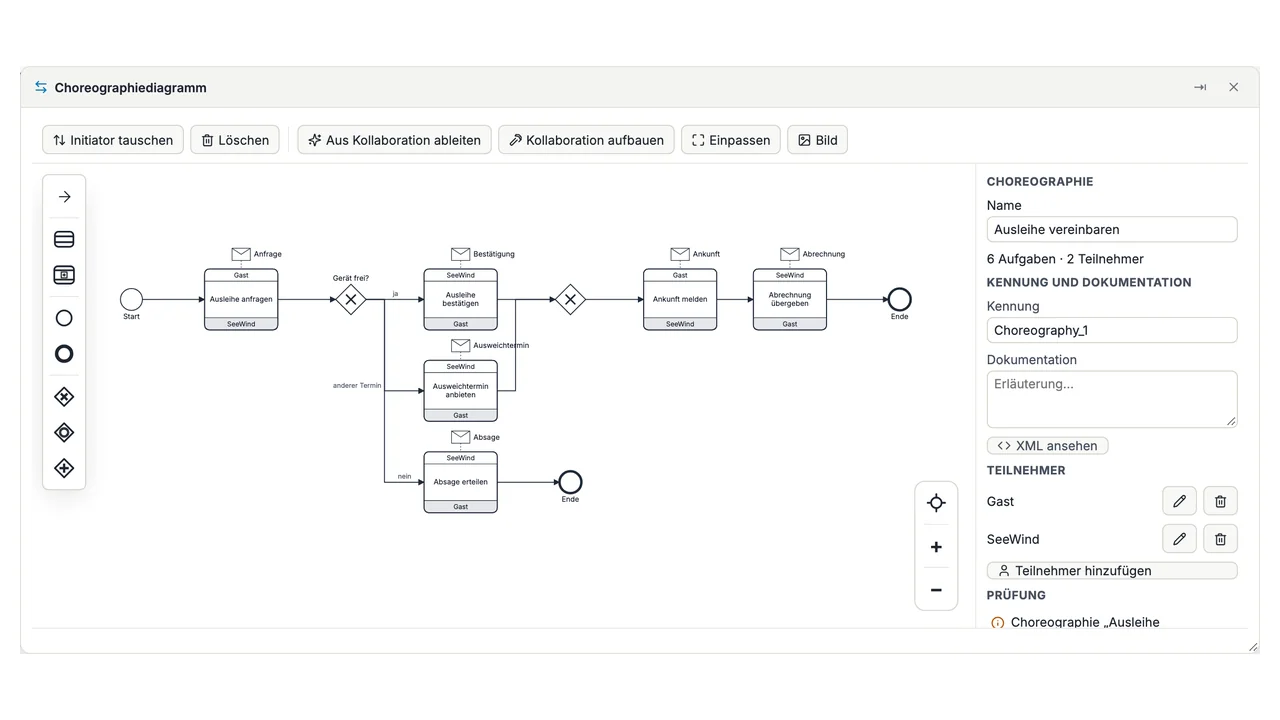
Task: Zoom out with the minus button
Action: pos(936,590)
